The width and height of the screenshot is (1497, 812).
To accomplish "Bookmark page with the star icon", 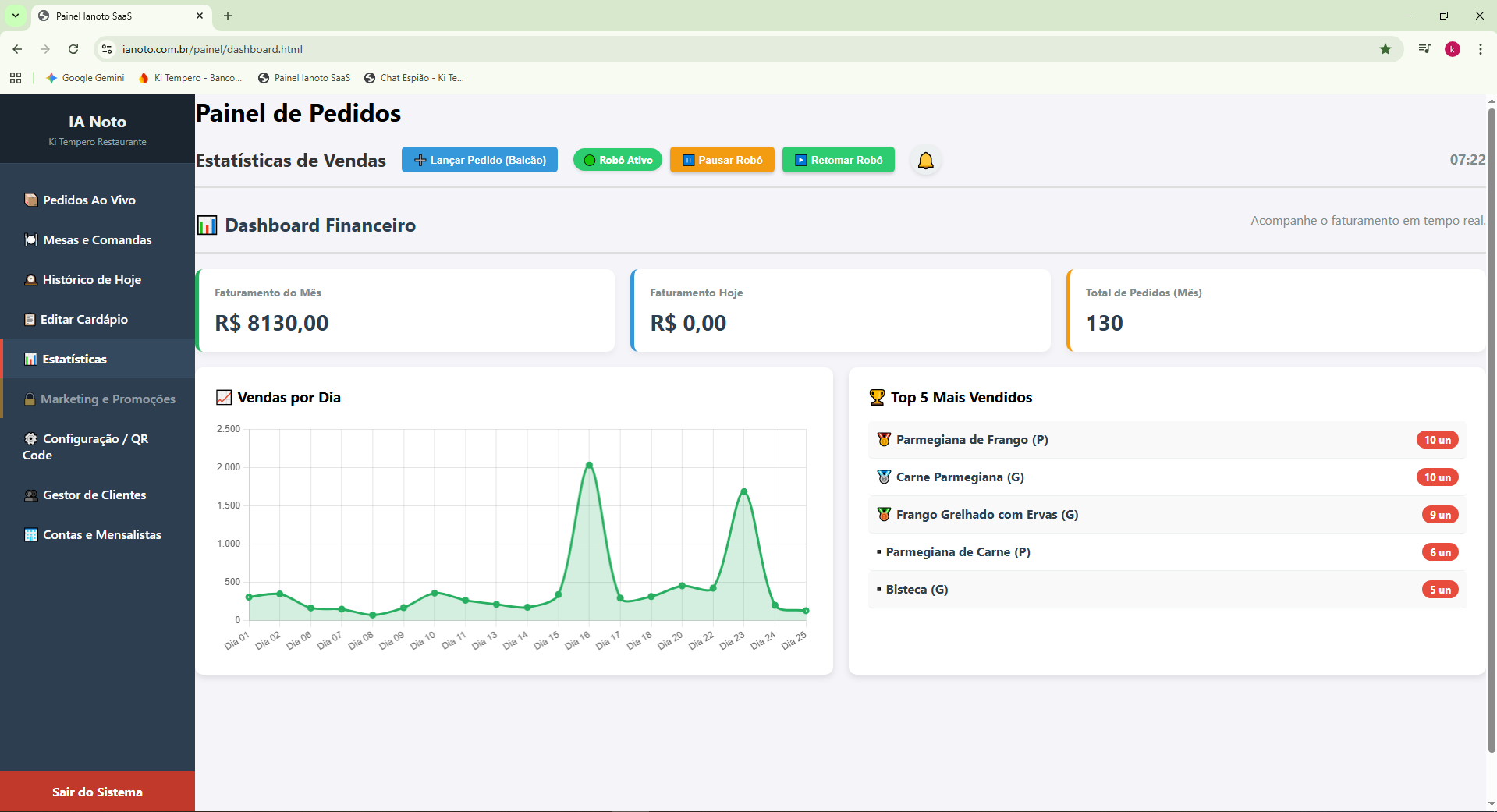I will 1385,49.
